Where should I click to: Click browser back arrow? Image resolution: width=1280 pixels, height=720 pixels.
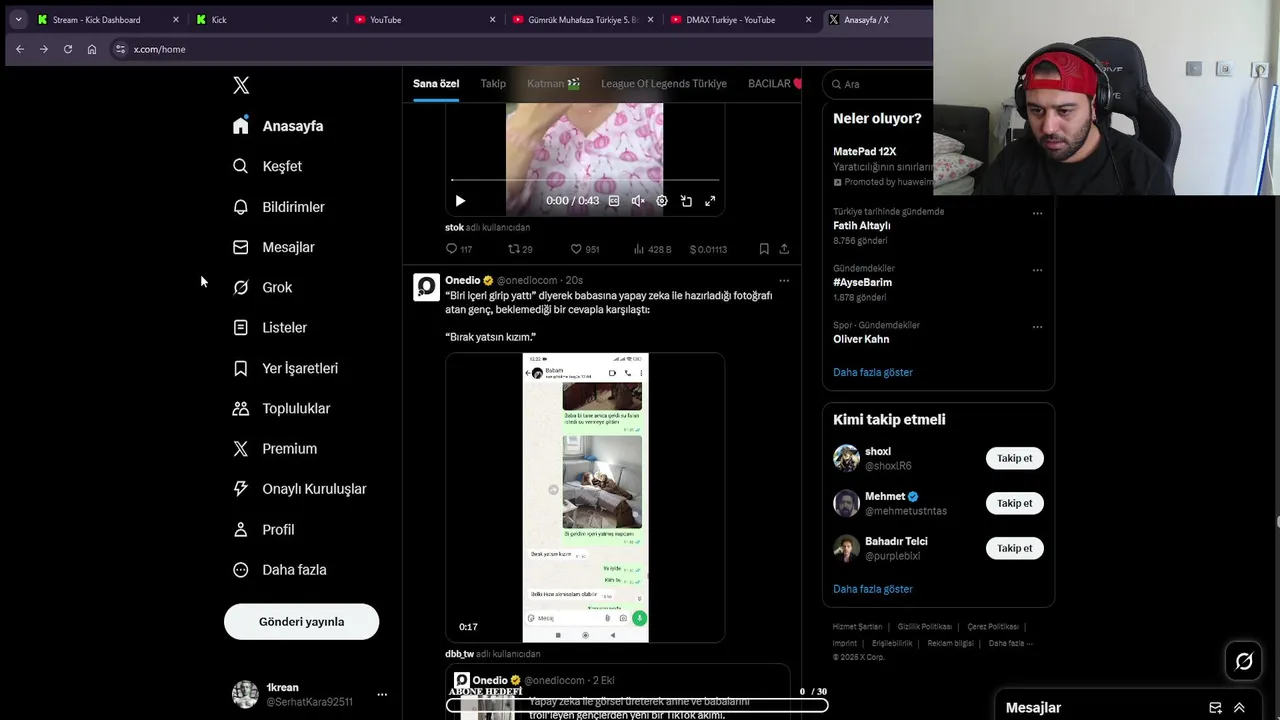click(x=19, y=49)
